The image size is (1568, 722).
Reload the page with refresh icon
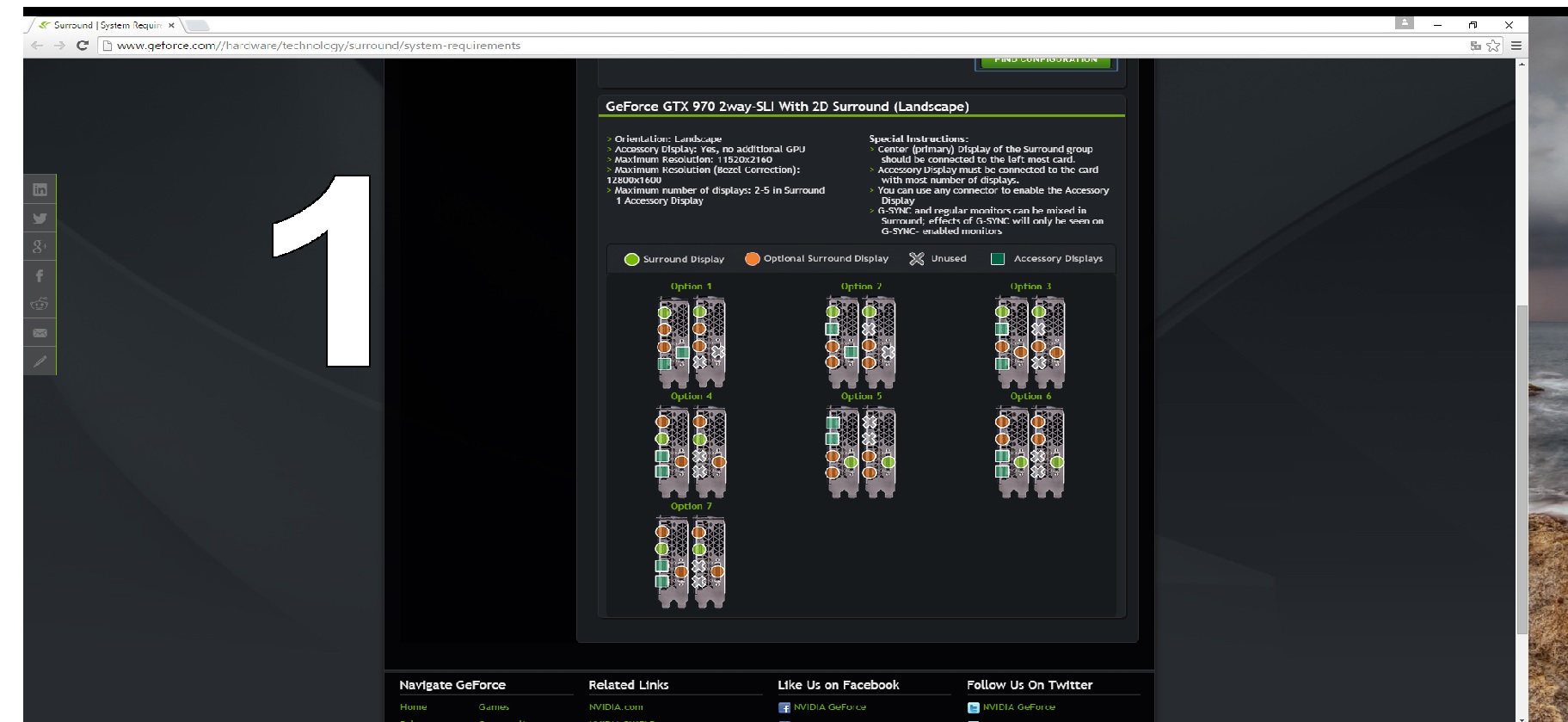pos(83,46)
